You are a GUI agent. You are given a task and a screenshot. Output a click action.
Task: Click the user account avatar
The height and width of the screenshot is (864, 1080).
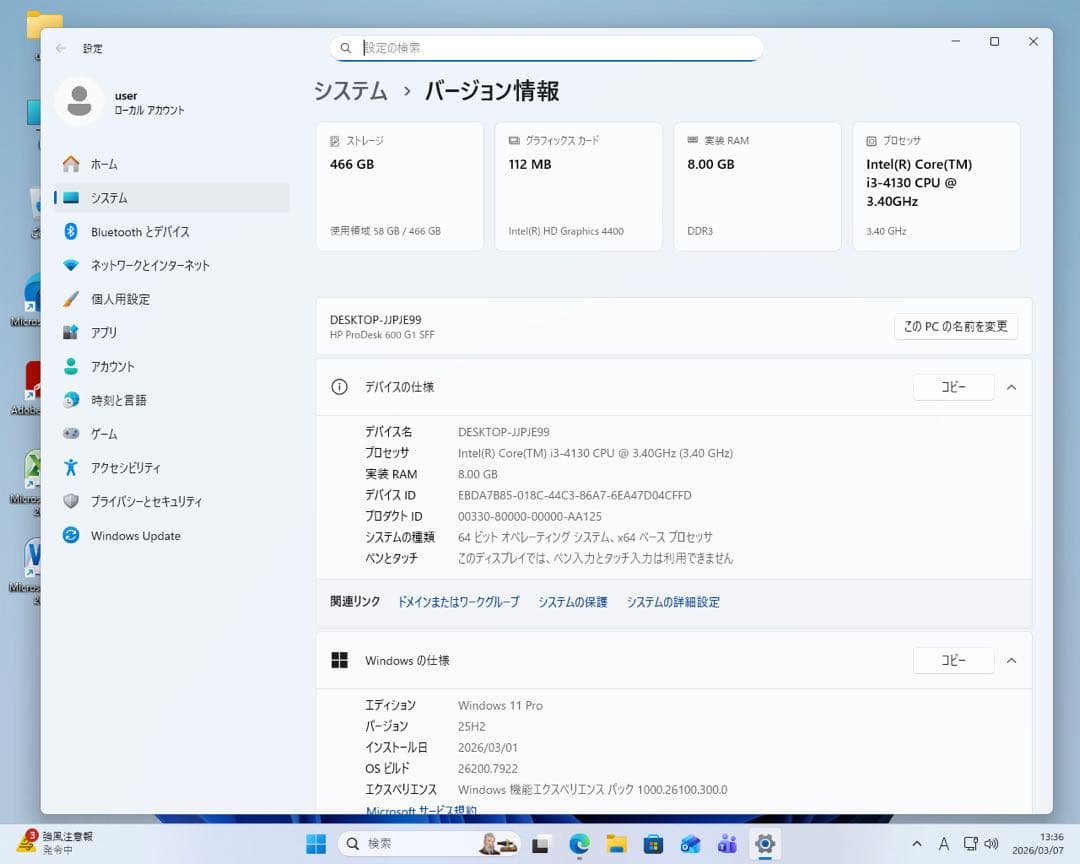click(79, 101)
